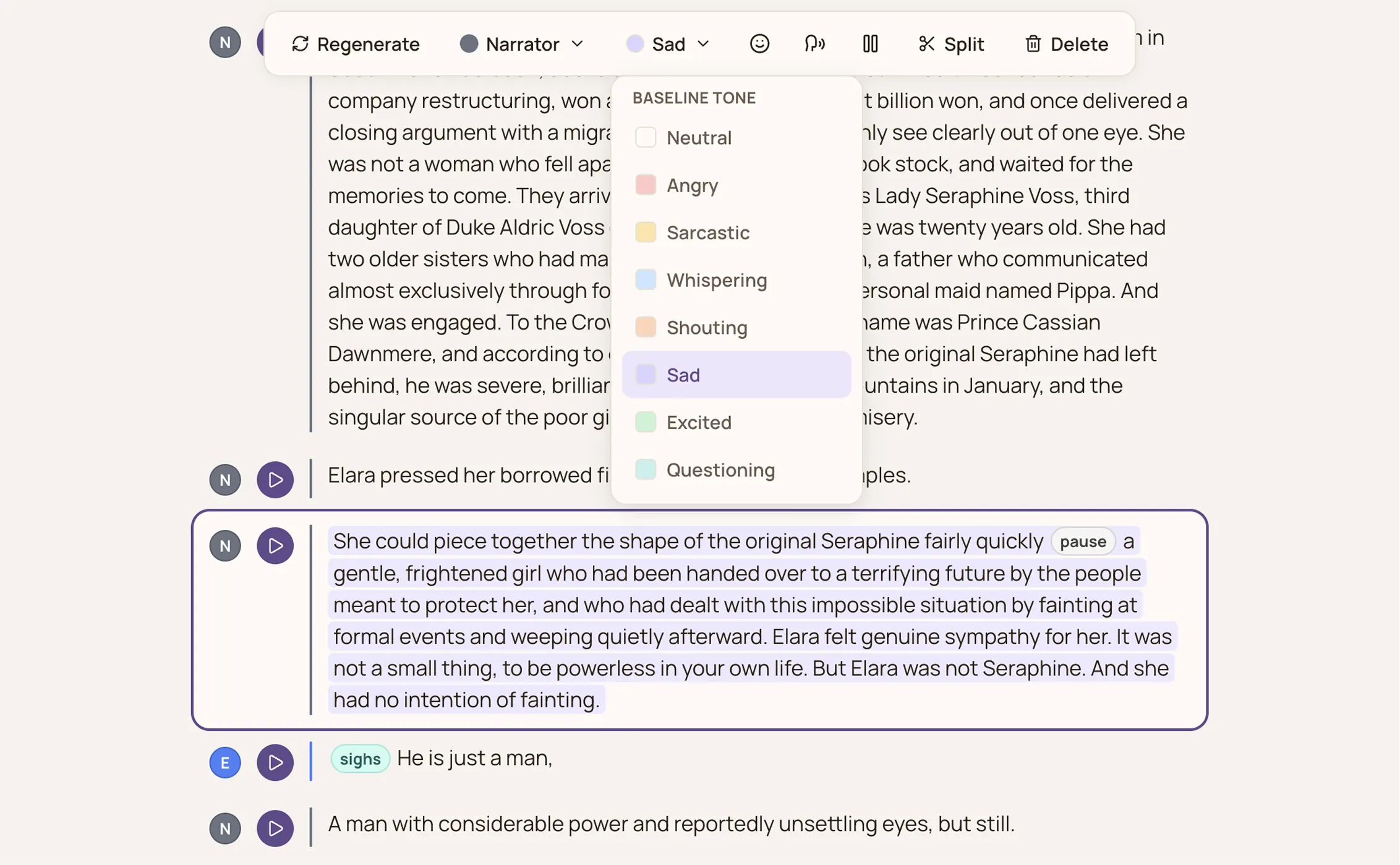Play the 'He is just a man' line
The image size is (1400, 865).
tap(275, 762)
